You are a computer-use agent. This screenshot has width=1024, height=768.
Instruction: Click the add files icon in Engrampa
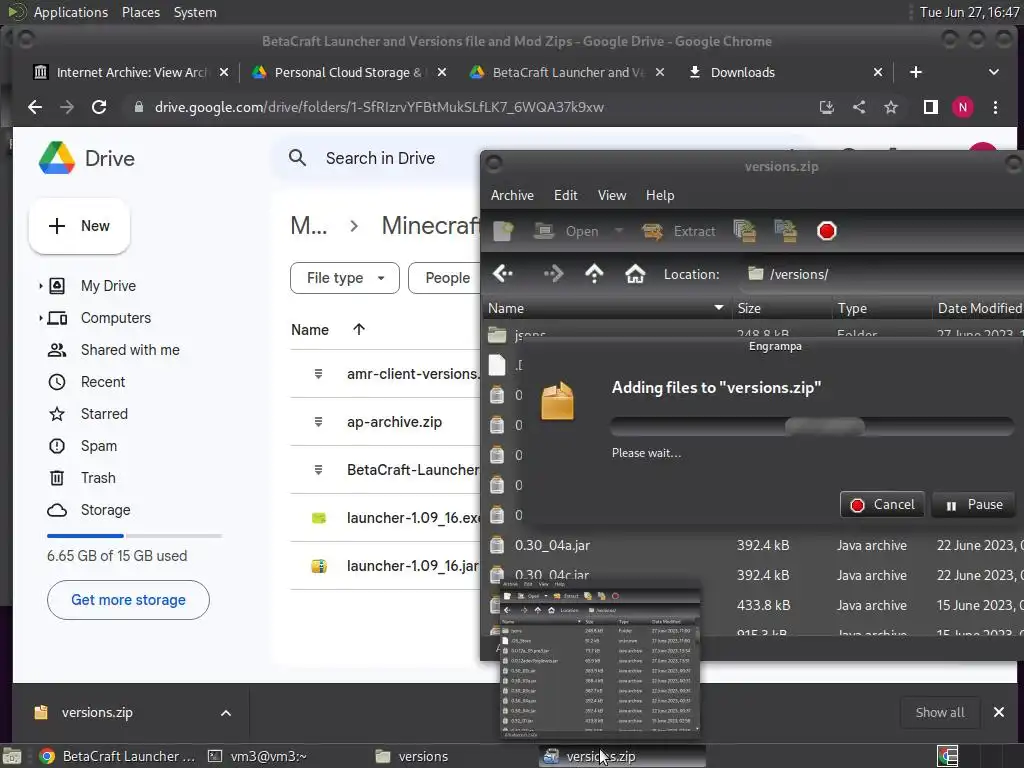744,231
